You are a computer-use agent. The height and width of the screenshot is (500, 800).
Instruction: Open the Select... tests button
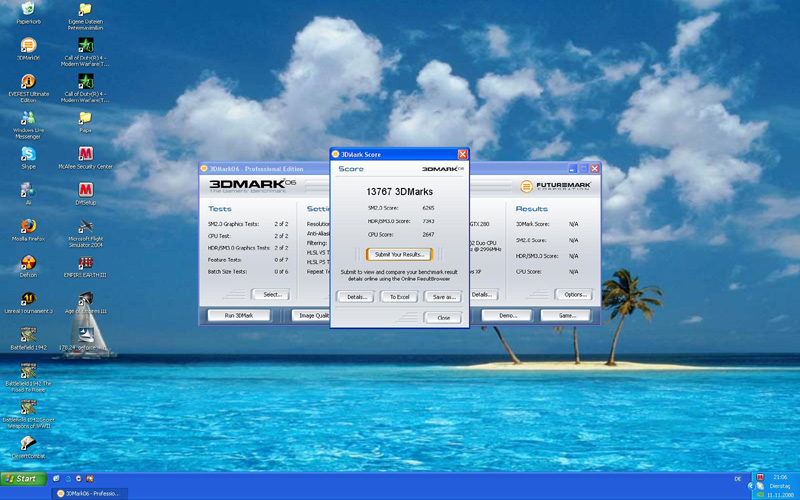click(271, 294)
